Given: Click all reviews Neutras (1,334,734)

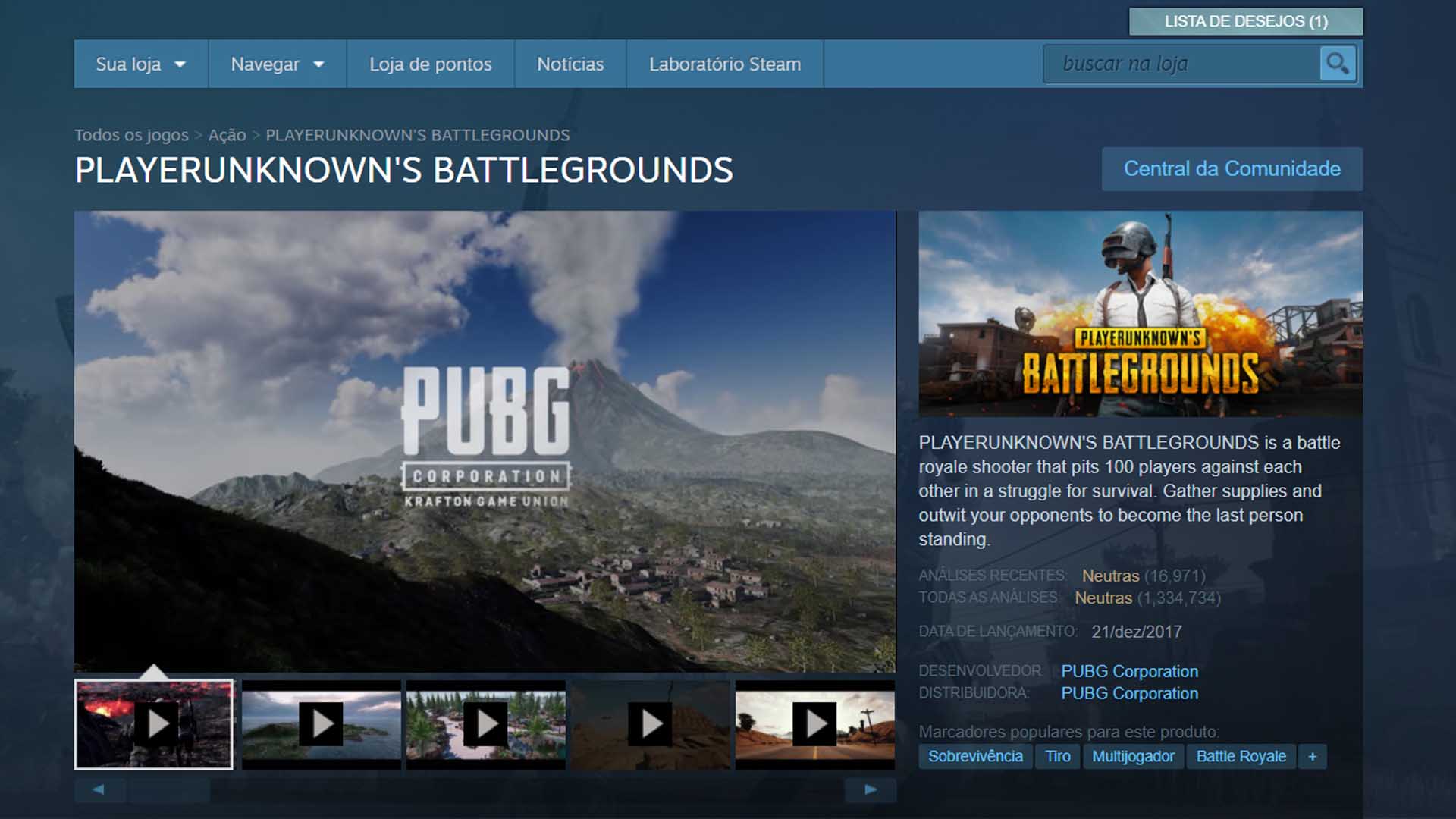Looking at the screenshot, I should [x=1147, y=598].
